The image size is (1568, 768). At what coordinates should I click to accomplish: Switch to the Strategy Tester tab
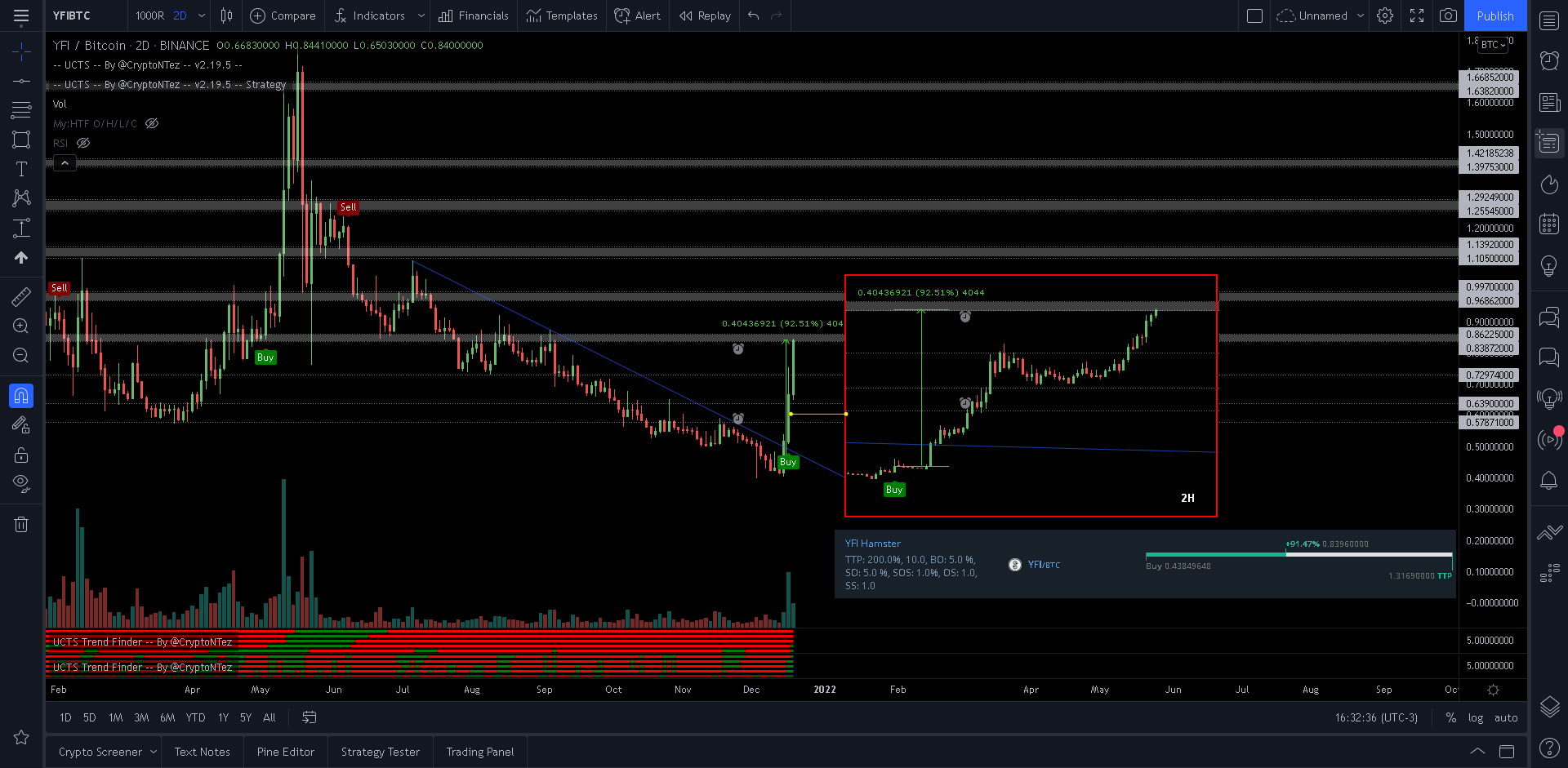[x=380, y=751]
